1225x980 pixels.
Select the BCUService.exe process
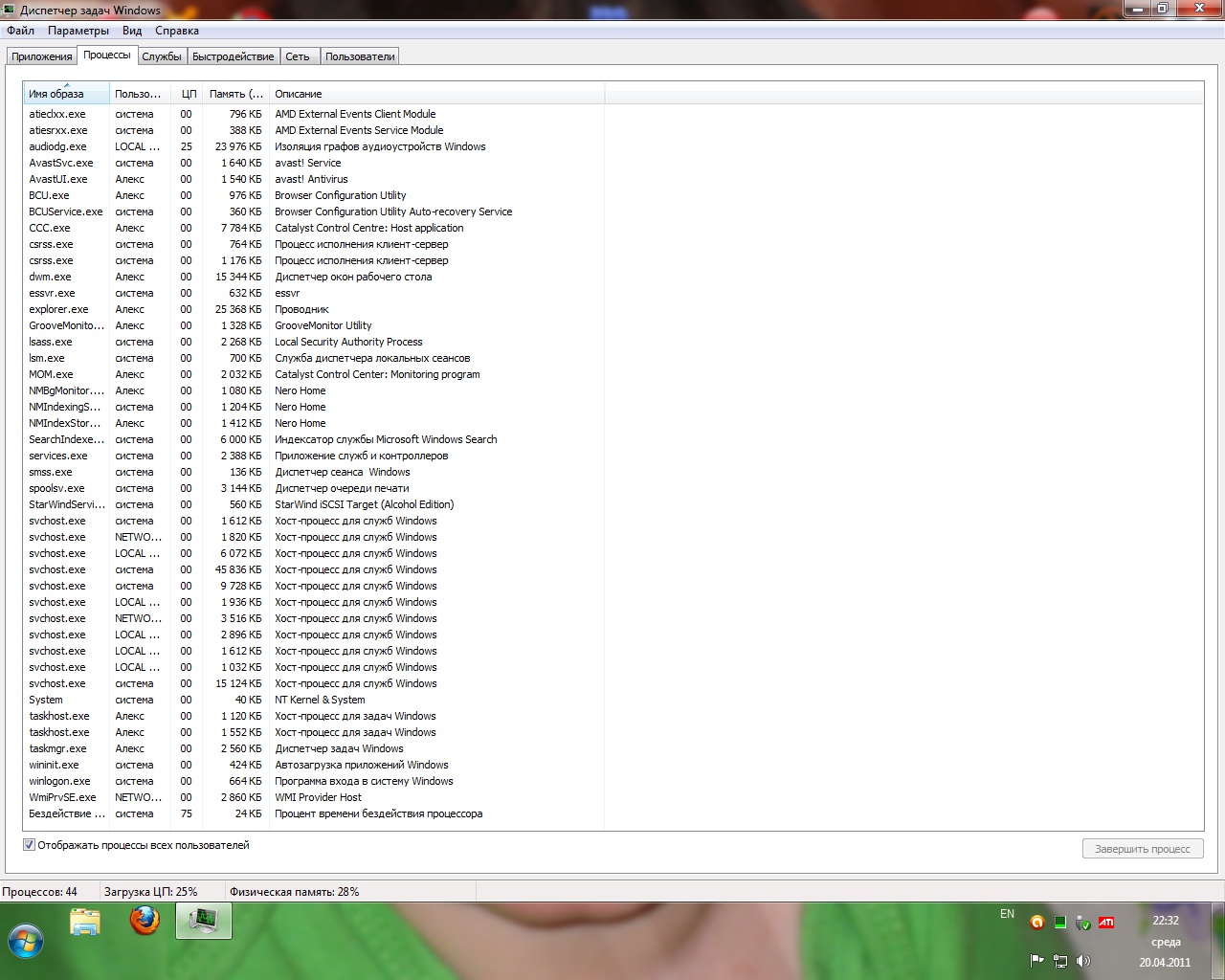pos(314,212)
